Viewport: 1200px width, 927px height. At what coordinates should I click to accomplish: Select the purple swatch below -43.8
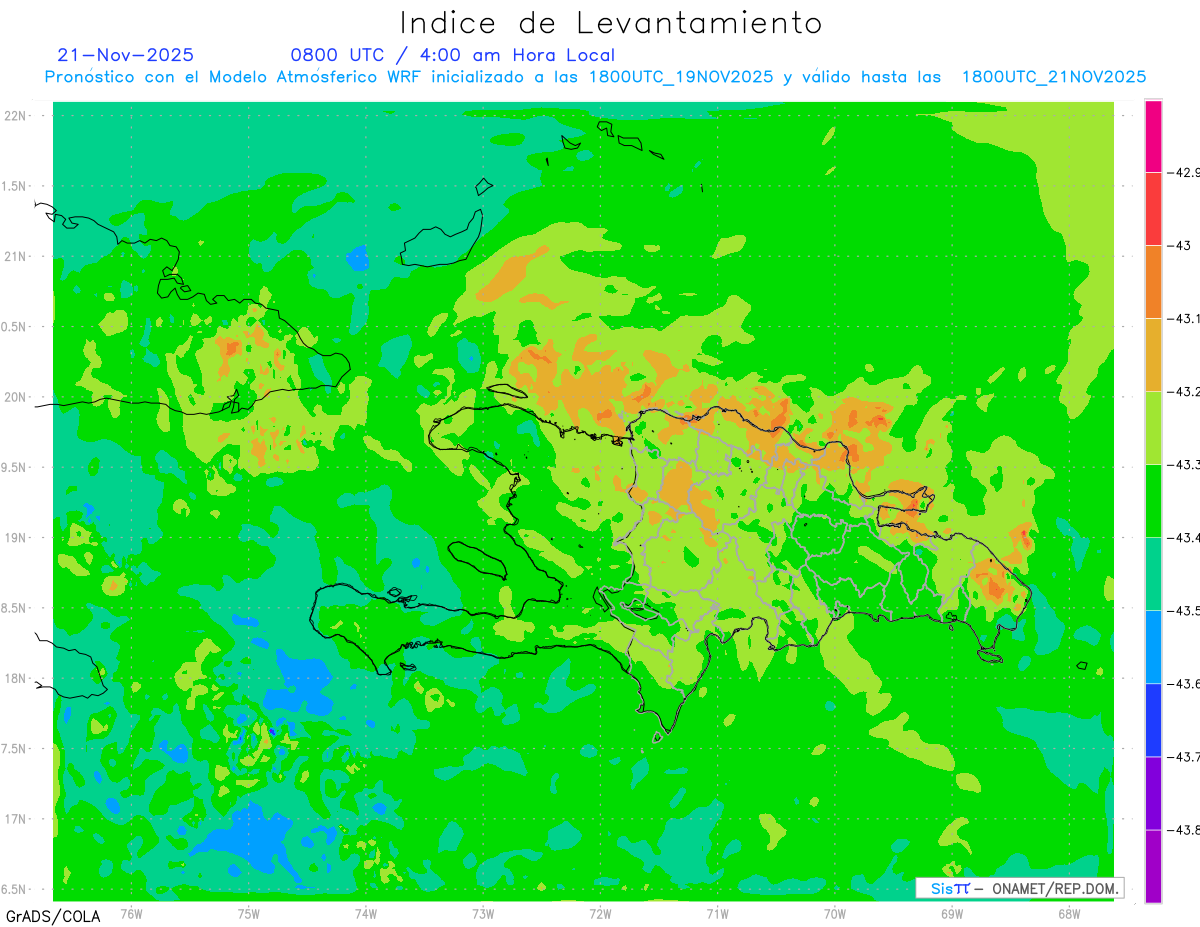click(x=1153, y=866)
